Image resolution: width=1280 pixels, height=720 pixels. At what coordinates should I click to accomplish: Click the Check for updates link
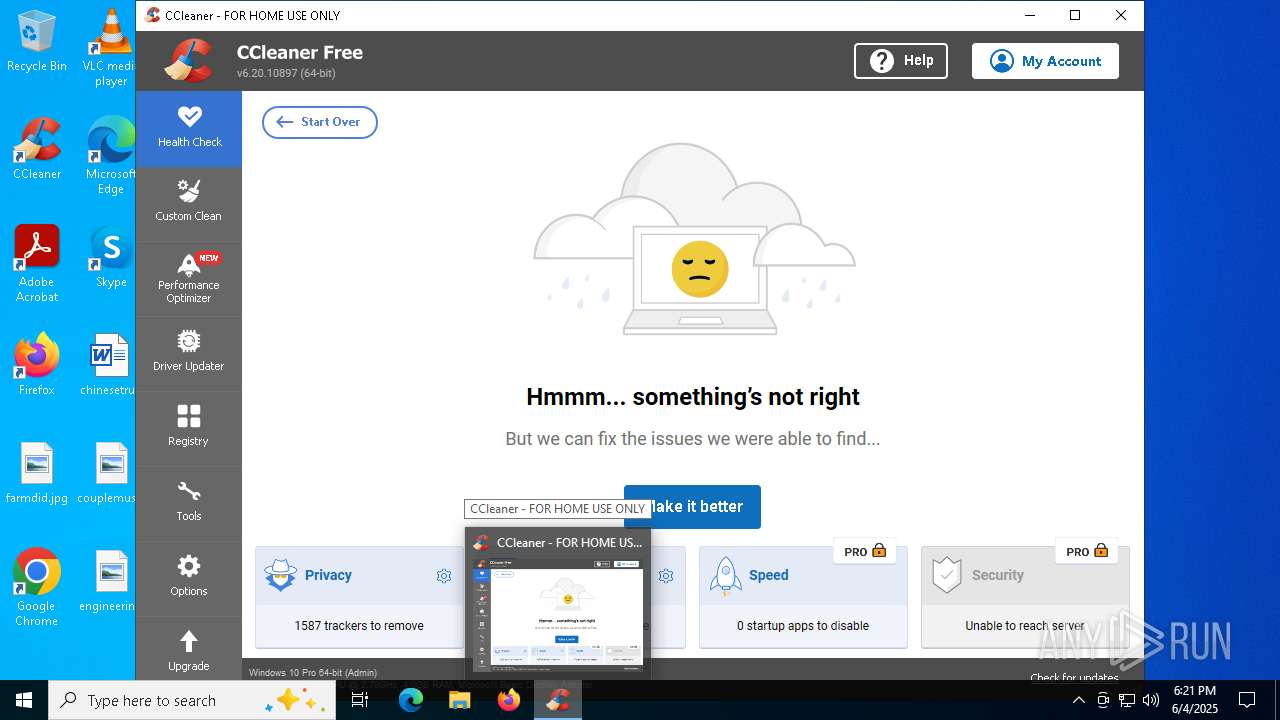1075,677
